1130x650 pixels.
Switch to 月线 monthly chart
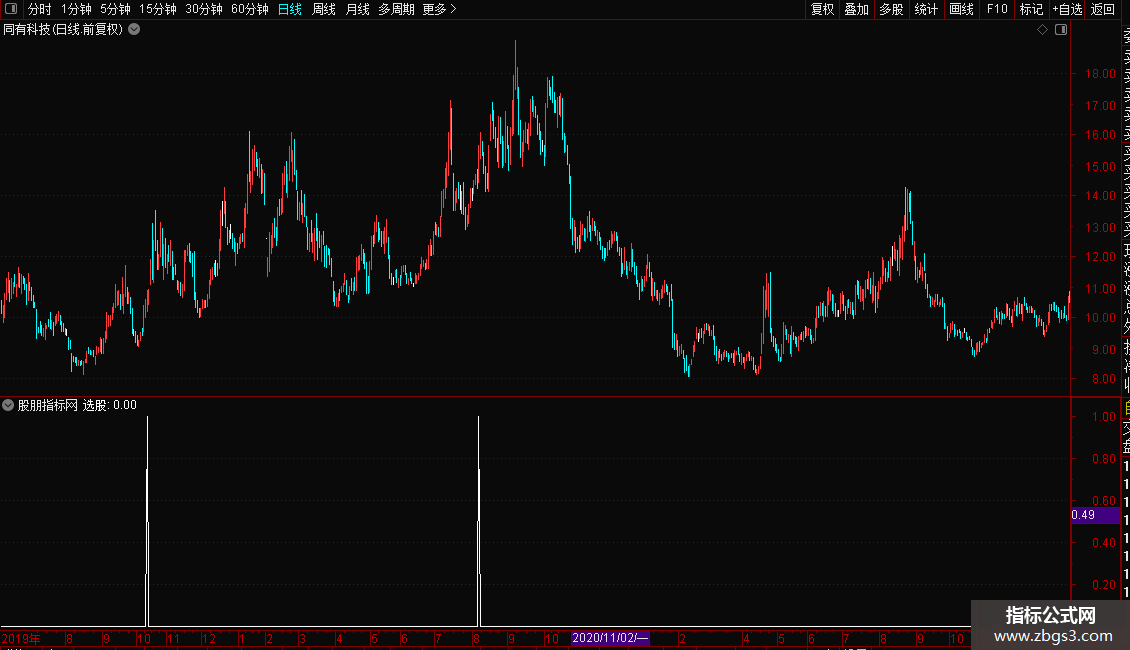point(357,9)
